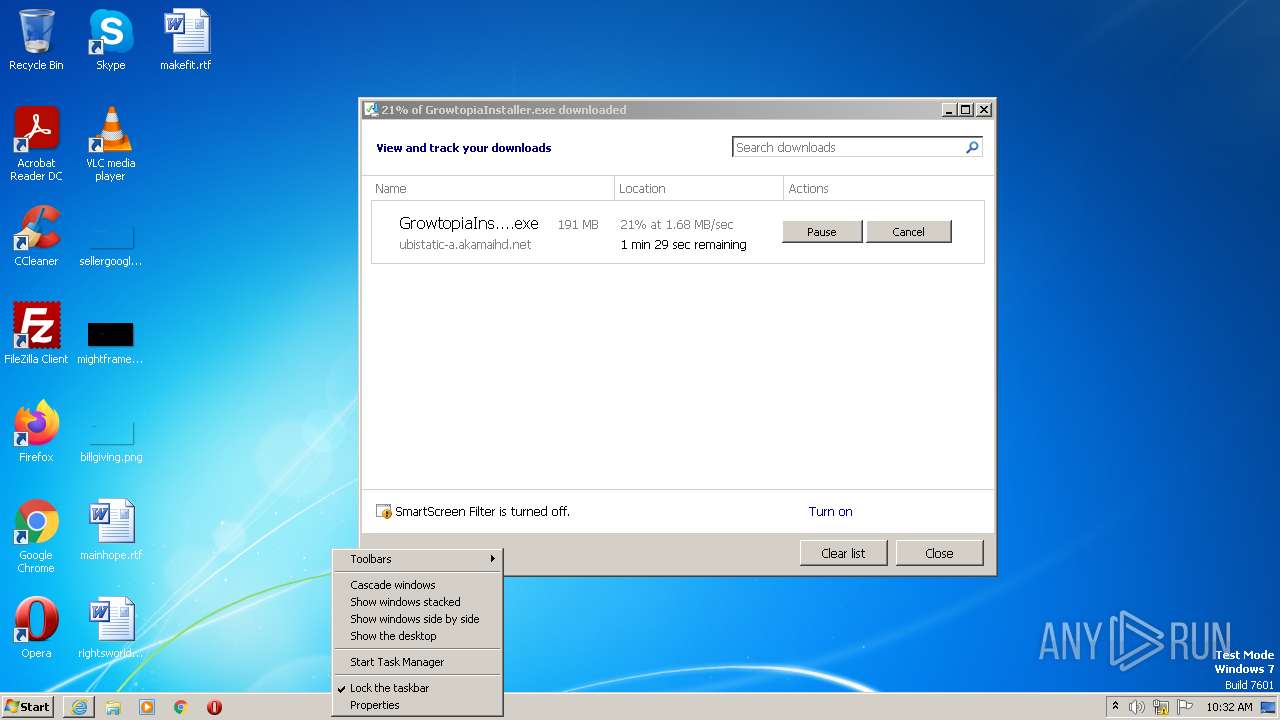Open taskbar Properties menu item
1280x720 pixels.
[417, 705]
